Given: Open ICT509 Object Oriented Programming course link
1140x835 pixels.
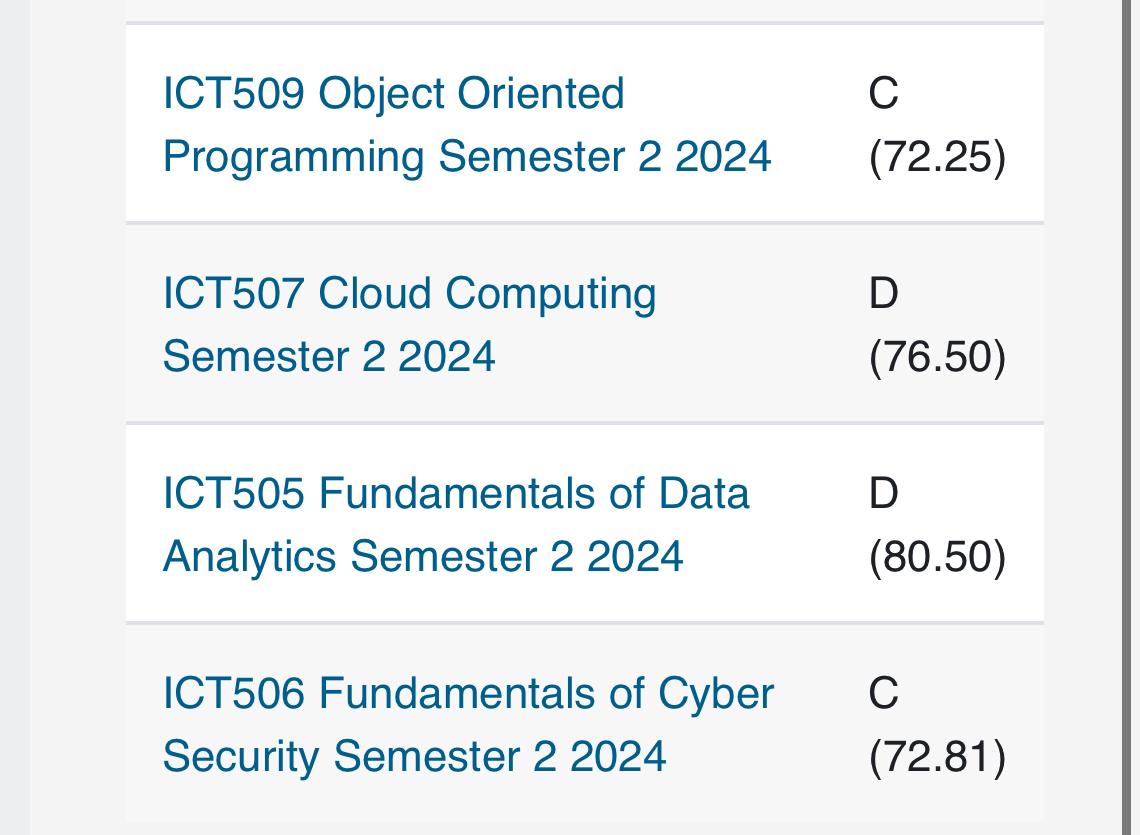Looking at the screenshot, I should point(466,125).
